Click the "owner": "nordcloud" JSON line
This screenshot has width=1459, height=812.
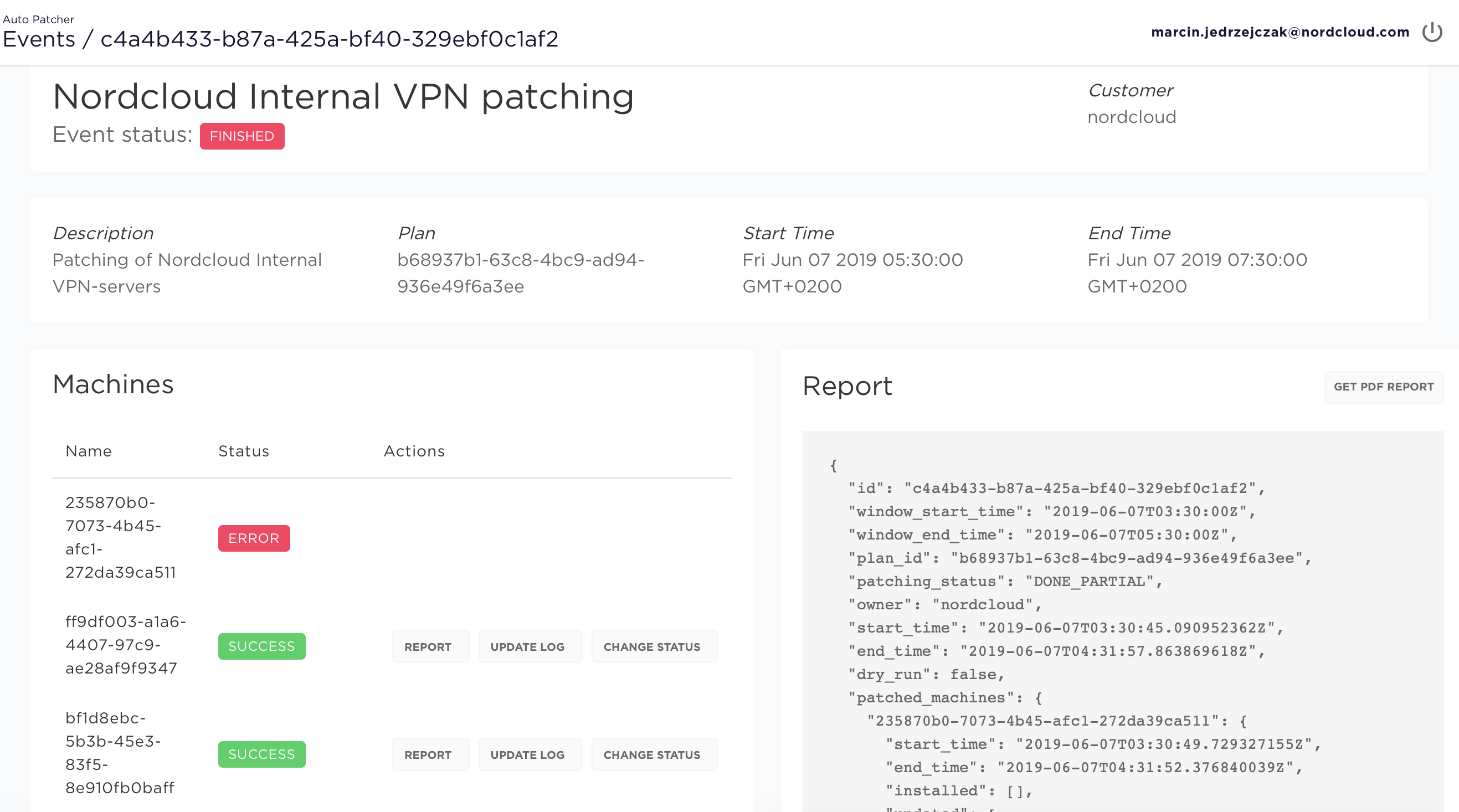coord(946,605)
